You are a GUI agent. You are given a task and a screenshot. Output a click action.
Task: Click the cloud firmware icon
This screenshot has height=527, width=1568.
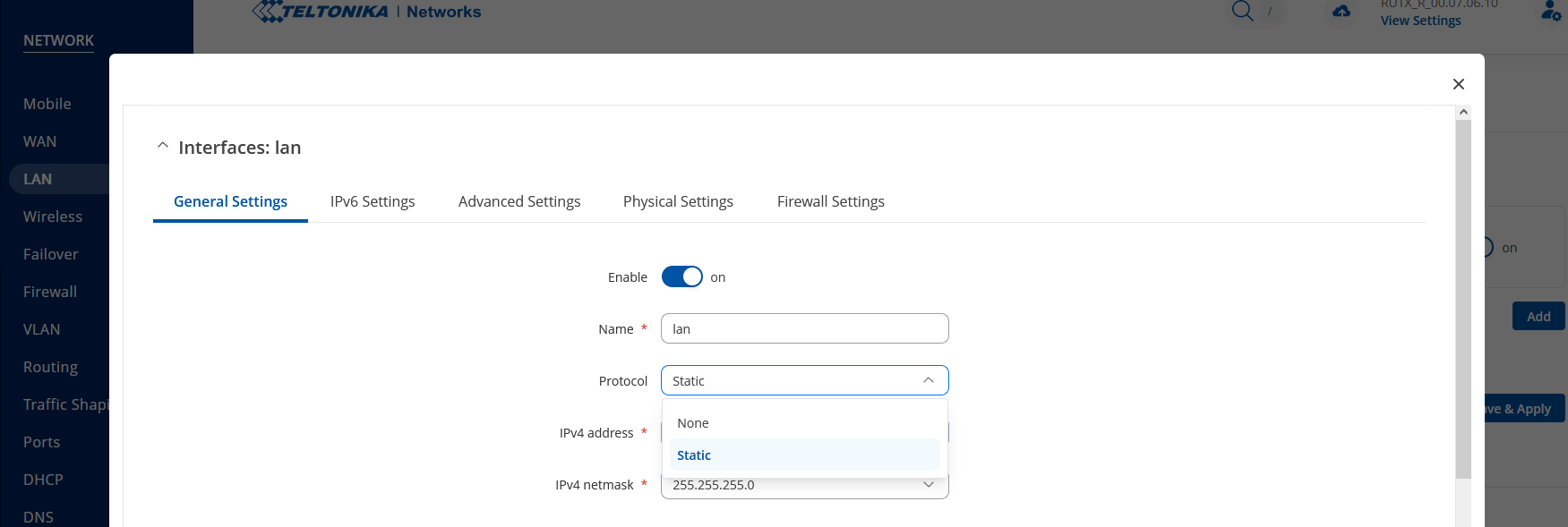(x=1341, y=12)
